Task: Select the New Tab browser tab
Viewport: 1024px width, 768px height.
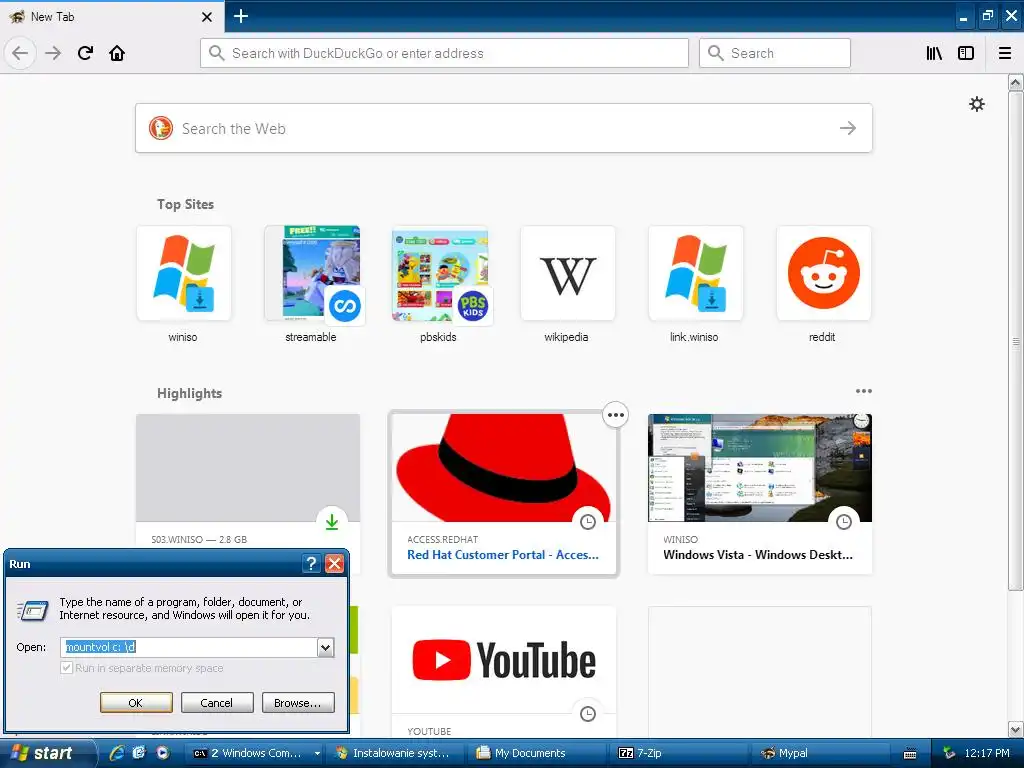Action: (x=111, y=16)
